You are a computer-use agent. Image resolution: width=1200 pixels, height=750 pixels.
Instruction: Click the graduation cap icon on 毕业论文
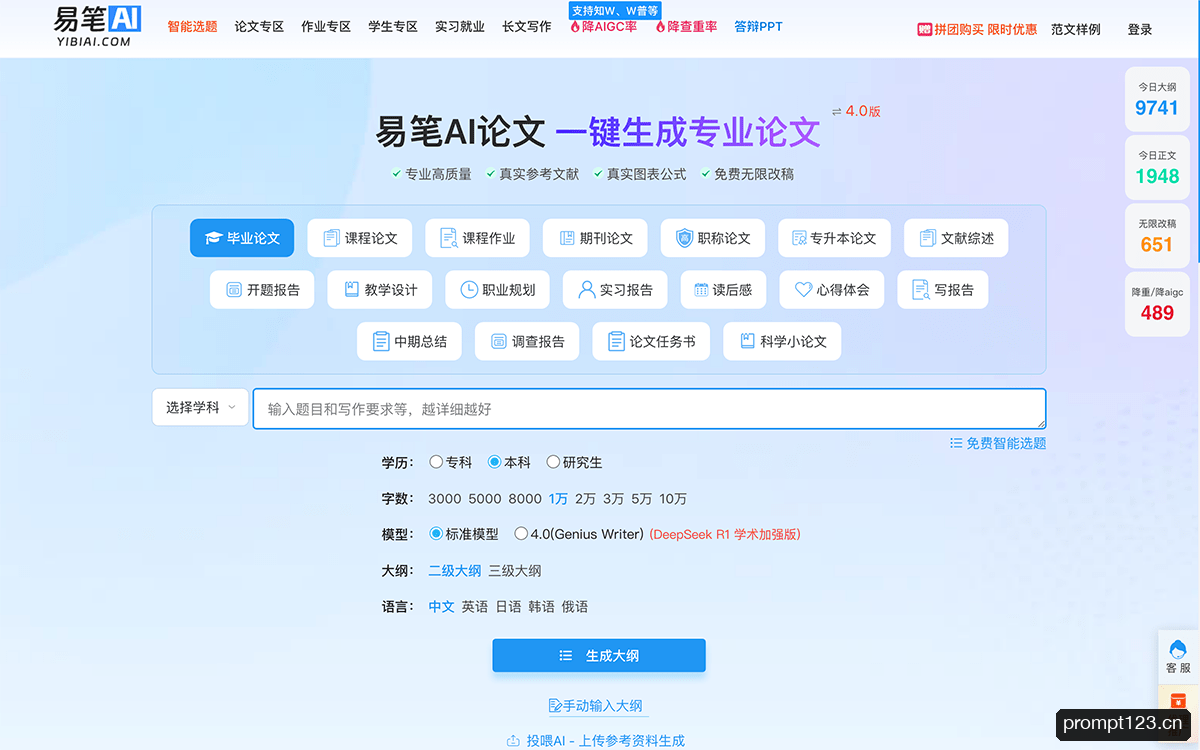click(213, 238)
